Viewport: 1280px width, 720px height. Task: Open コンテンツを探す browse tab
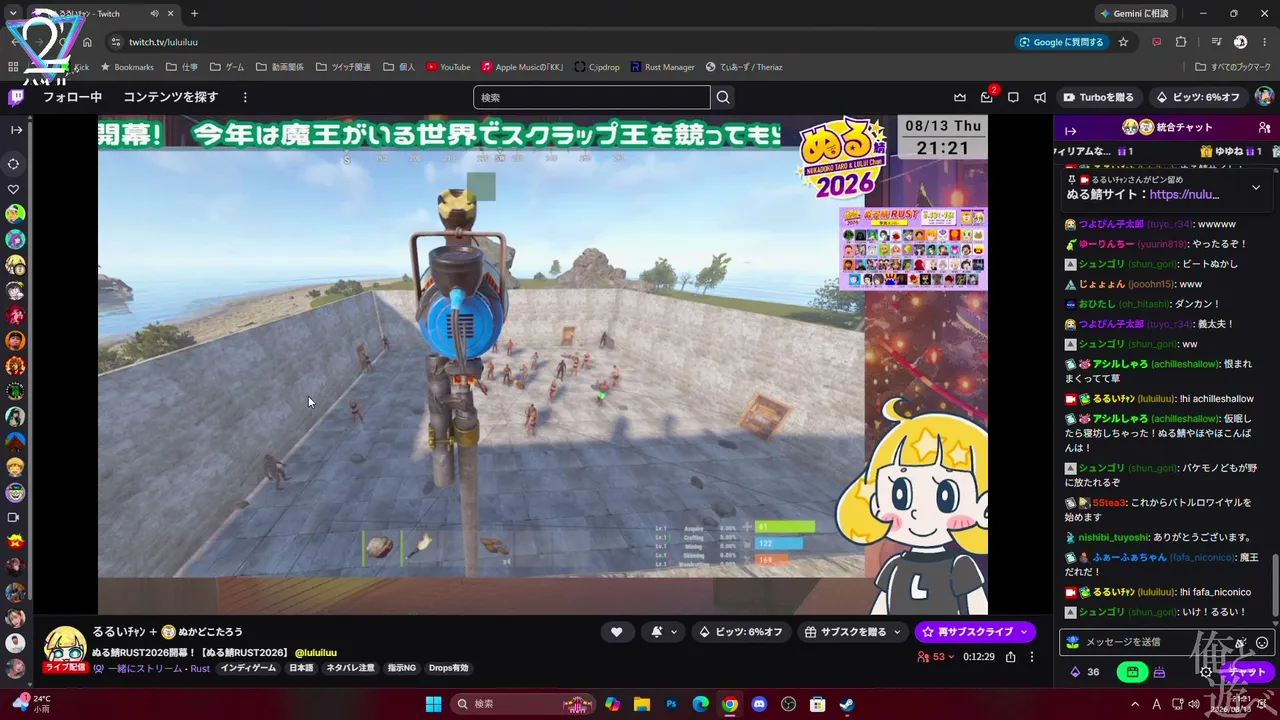click(x=170, y=97)
